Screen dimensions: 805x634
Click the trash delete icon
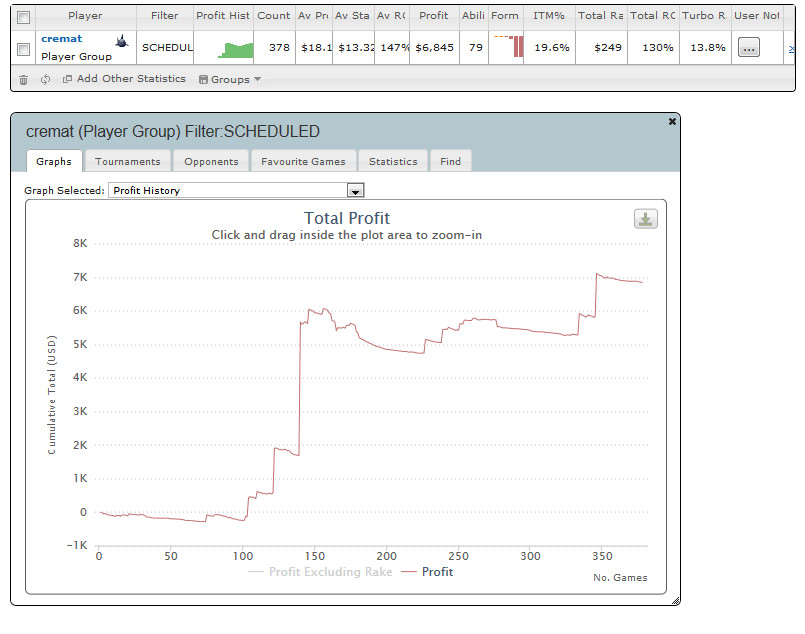pos(24,80)
